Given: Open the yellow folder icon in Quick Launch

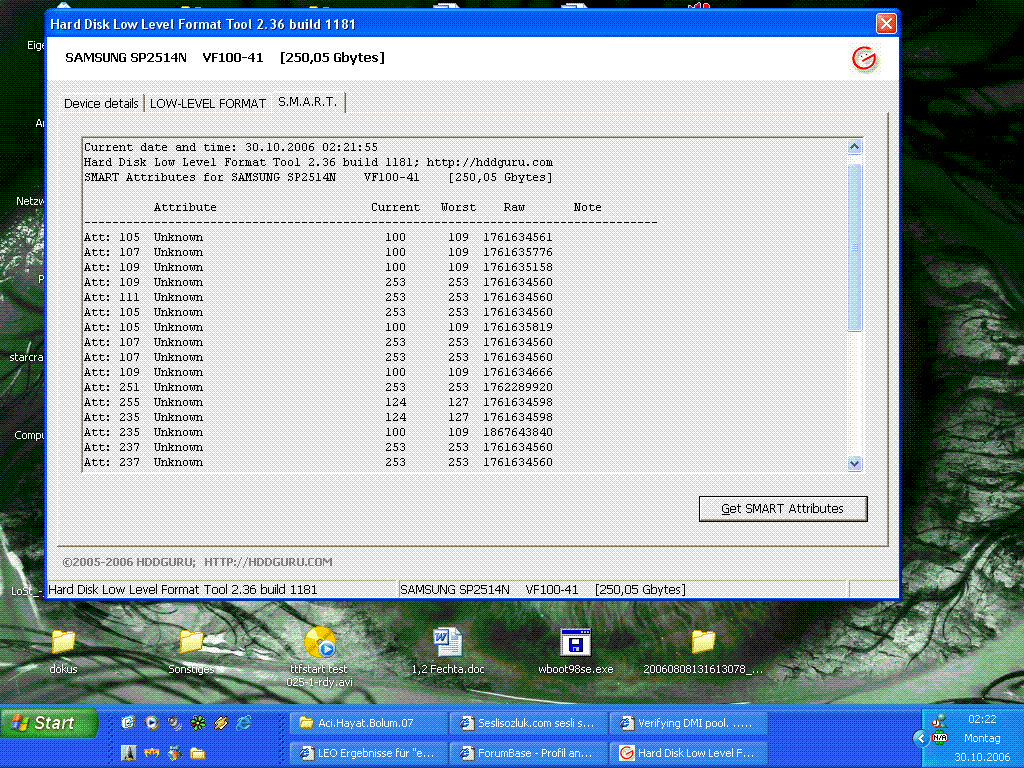Looking at the screenshot, I should [x=197, y=753].
